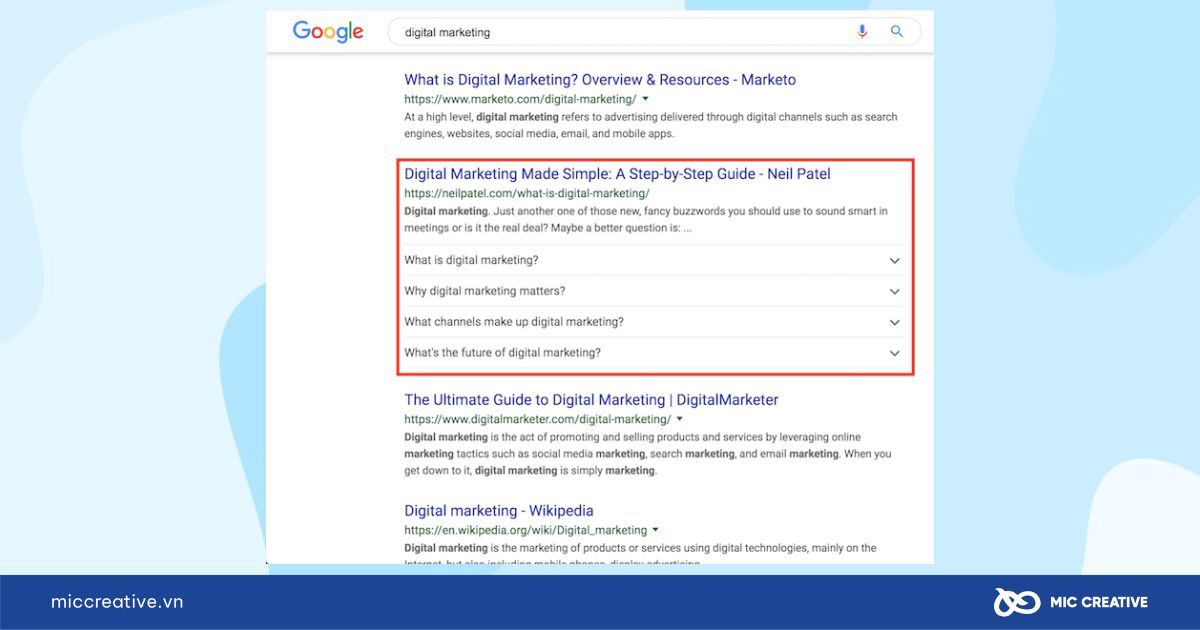Screen dimensions: 1200x630
Task: Click the Google logo
Action: 328,32
